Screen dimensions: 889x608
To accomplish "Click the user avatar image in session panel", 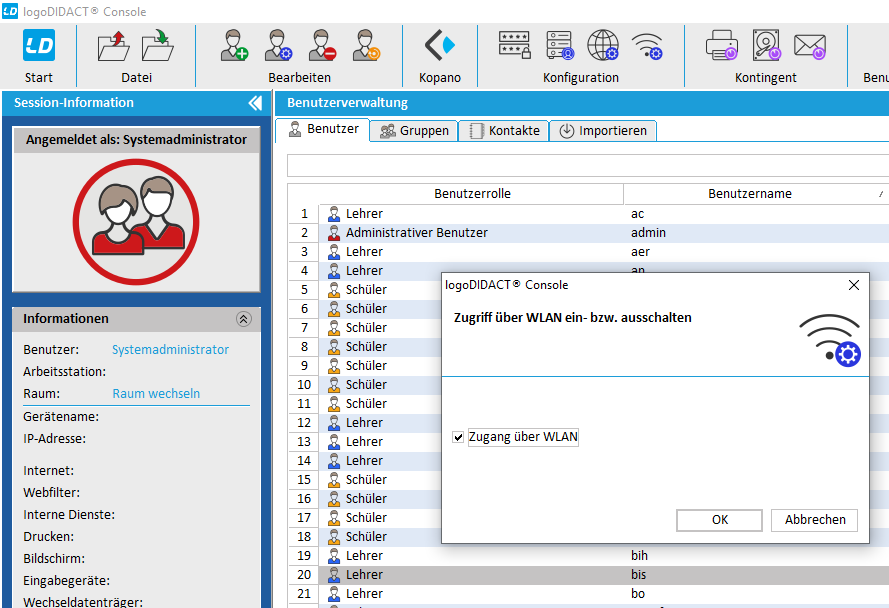I will coord(136,222).
